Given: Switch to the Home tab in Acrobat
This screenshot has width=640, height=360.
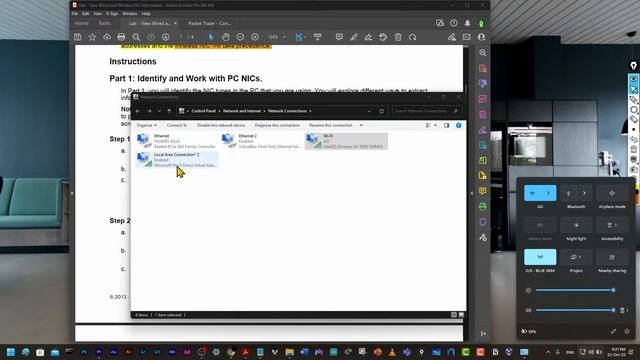Looking at the screenshot, I should point(82,23).
